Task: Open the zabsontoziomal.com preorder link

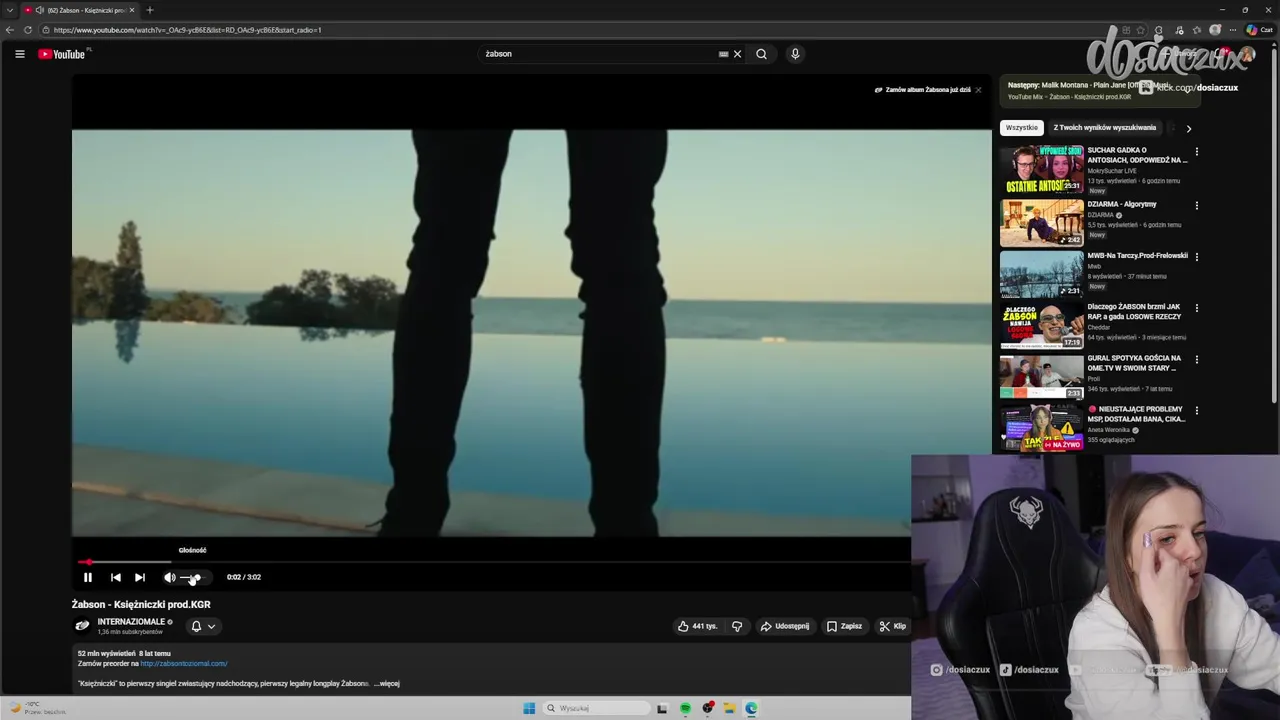Action: (x=184, y=663)
